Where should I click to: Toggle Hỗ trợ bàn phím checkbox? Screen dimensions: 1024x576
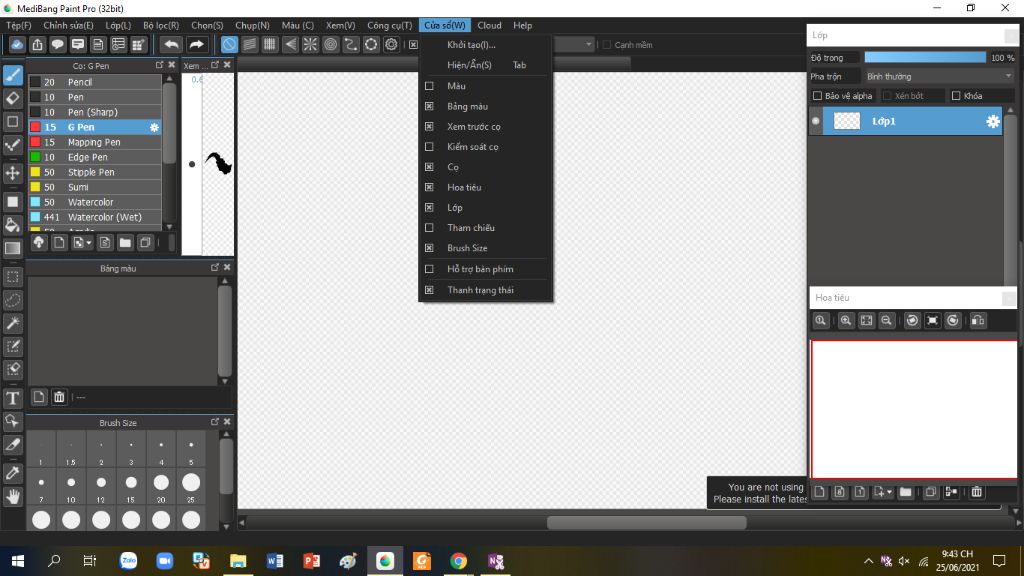click(429, 269)
